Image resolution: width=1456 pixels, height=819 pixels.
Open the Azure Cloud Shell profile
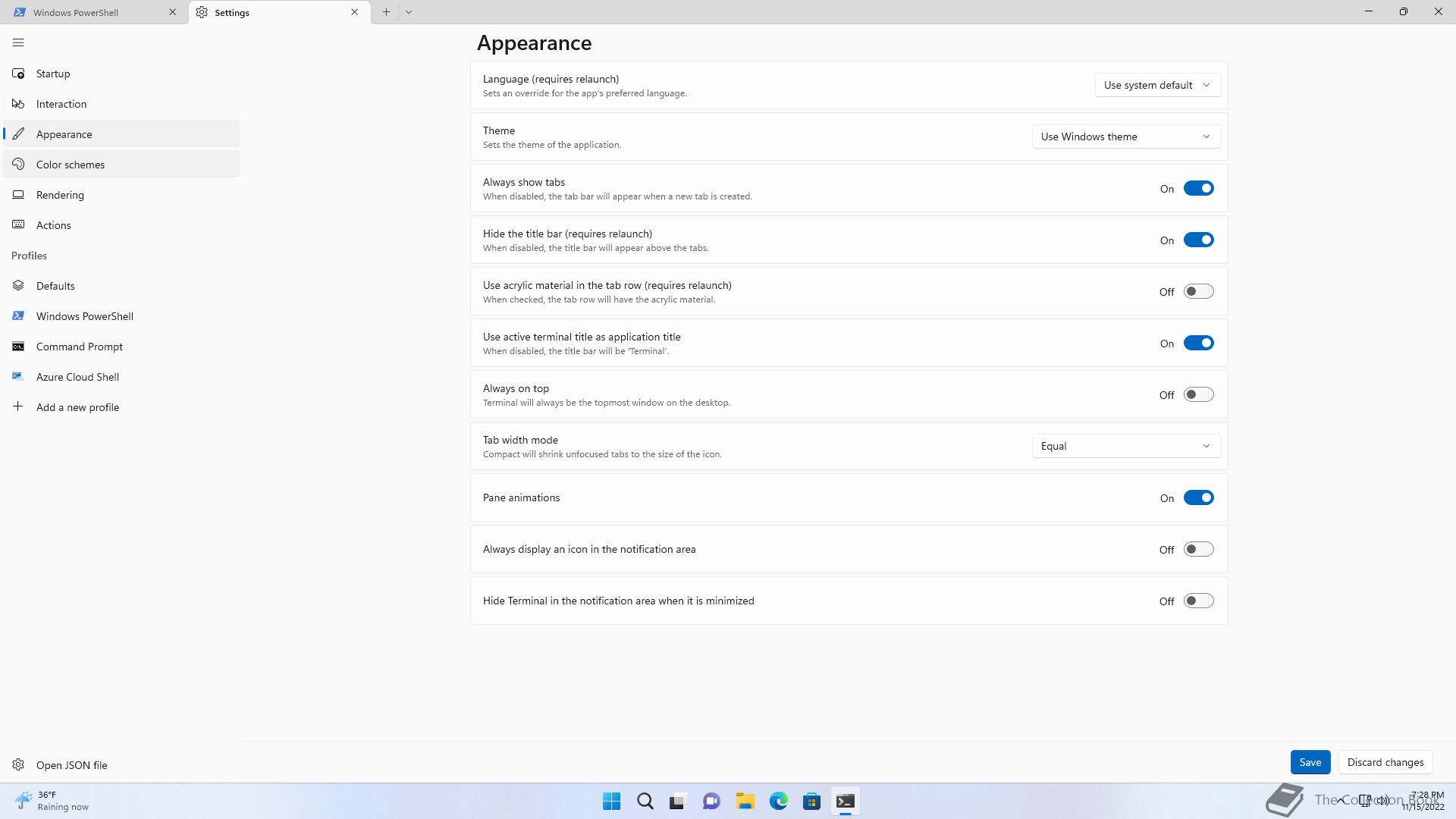click(77, 377)
